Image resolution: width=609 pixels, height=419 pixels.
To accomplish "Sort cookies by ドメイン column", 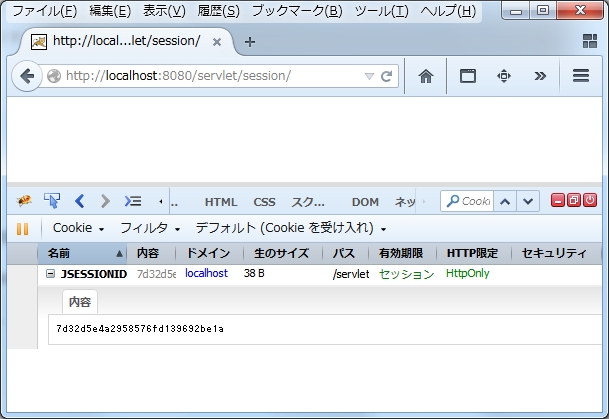I will coord(210,254).
